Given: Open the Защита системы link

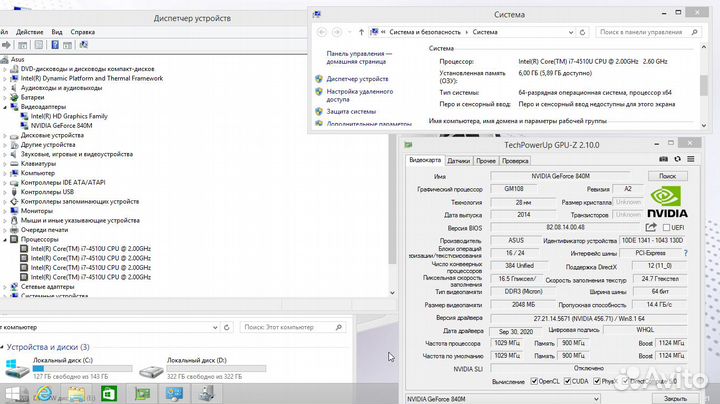Looking at the screenshot, I should pyautogui.click(x=351, y=112).
